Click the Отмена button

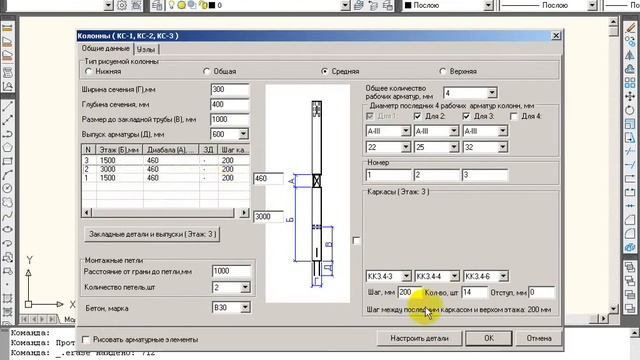(x=539, y=338)
